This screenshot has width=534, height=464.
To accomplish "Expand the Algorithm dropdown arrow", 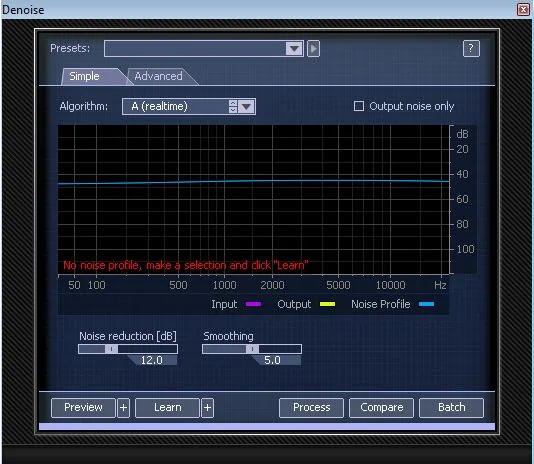I will coord(247,107).
